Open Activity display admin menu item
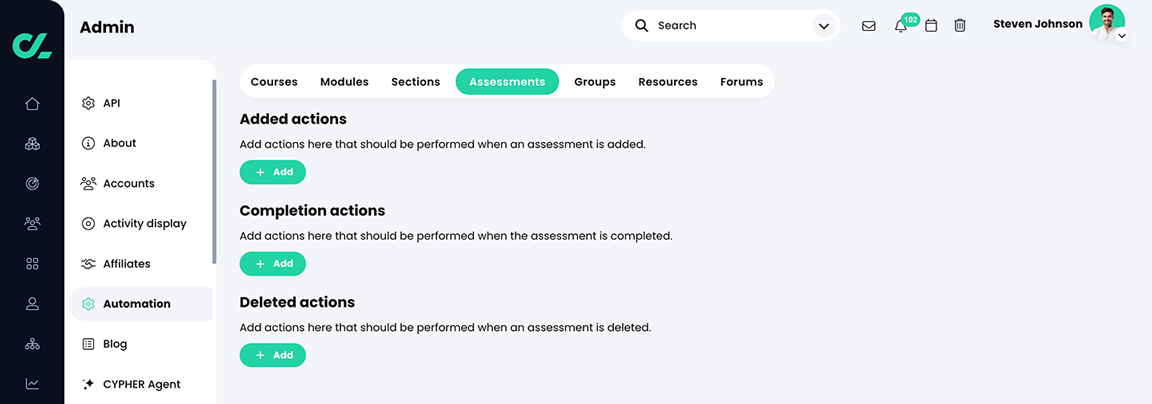This screenshot has height=404, width=1152. (140, 223)
